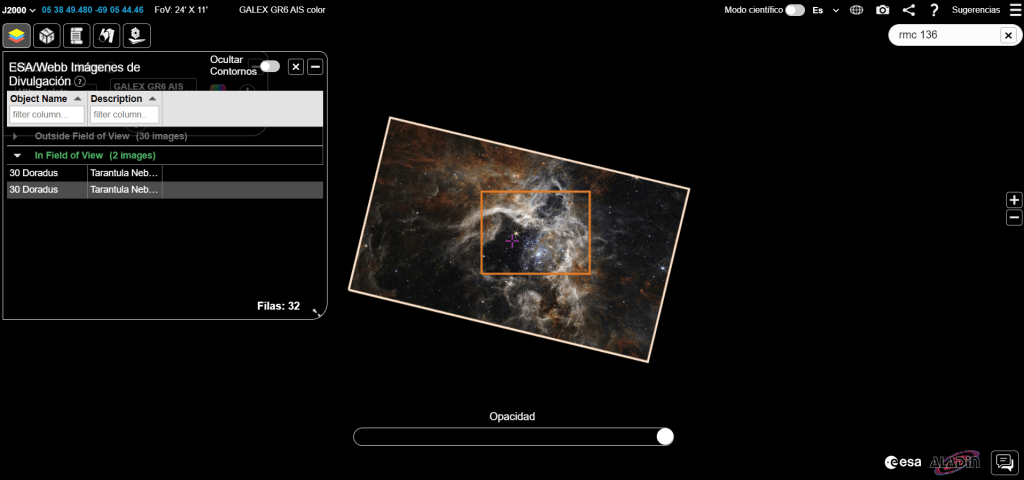This screenshot has height=480, width=1024.
Task: Open the outreach images panel icon
Action: [136, 36]
